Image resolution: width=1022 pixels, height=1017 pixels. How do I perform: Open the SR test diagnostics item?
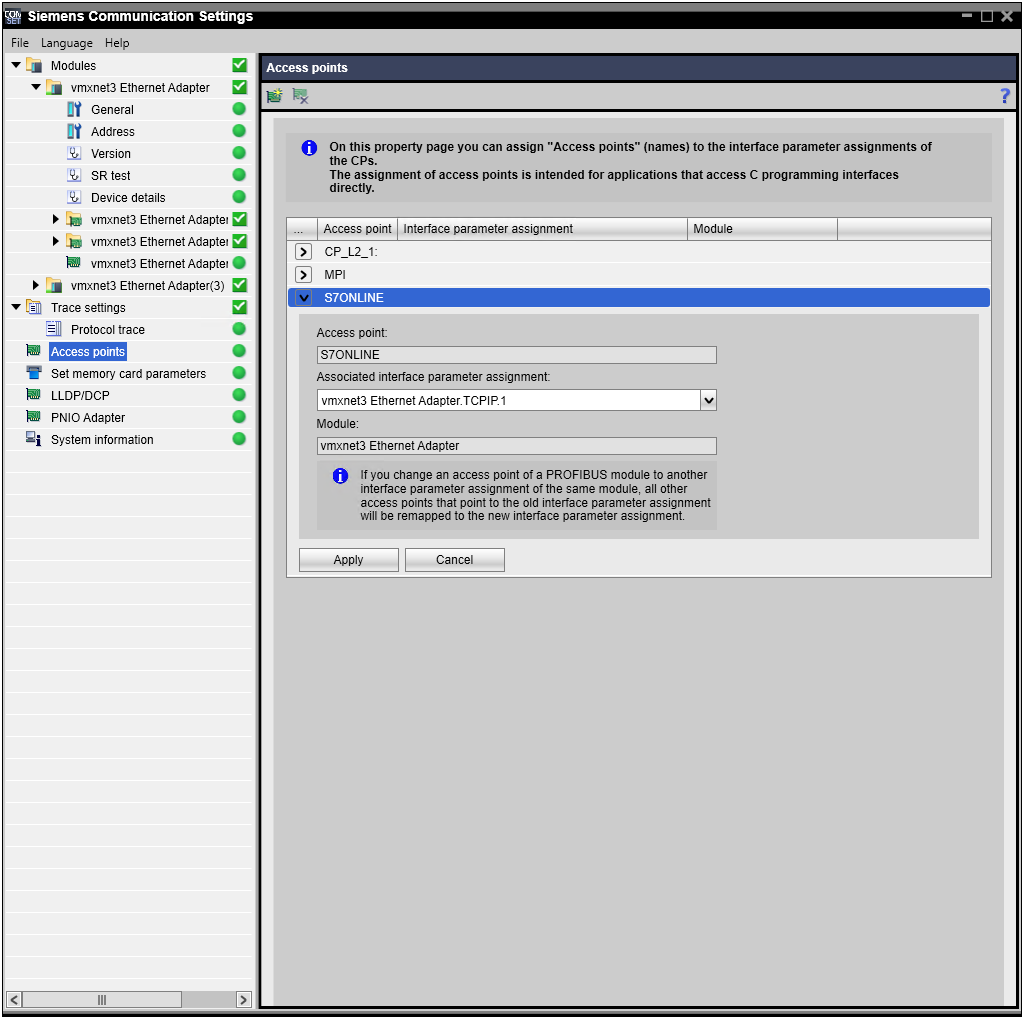pyautogui.click(x=110, y=176)
